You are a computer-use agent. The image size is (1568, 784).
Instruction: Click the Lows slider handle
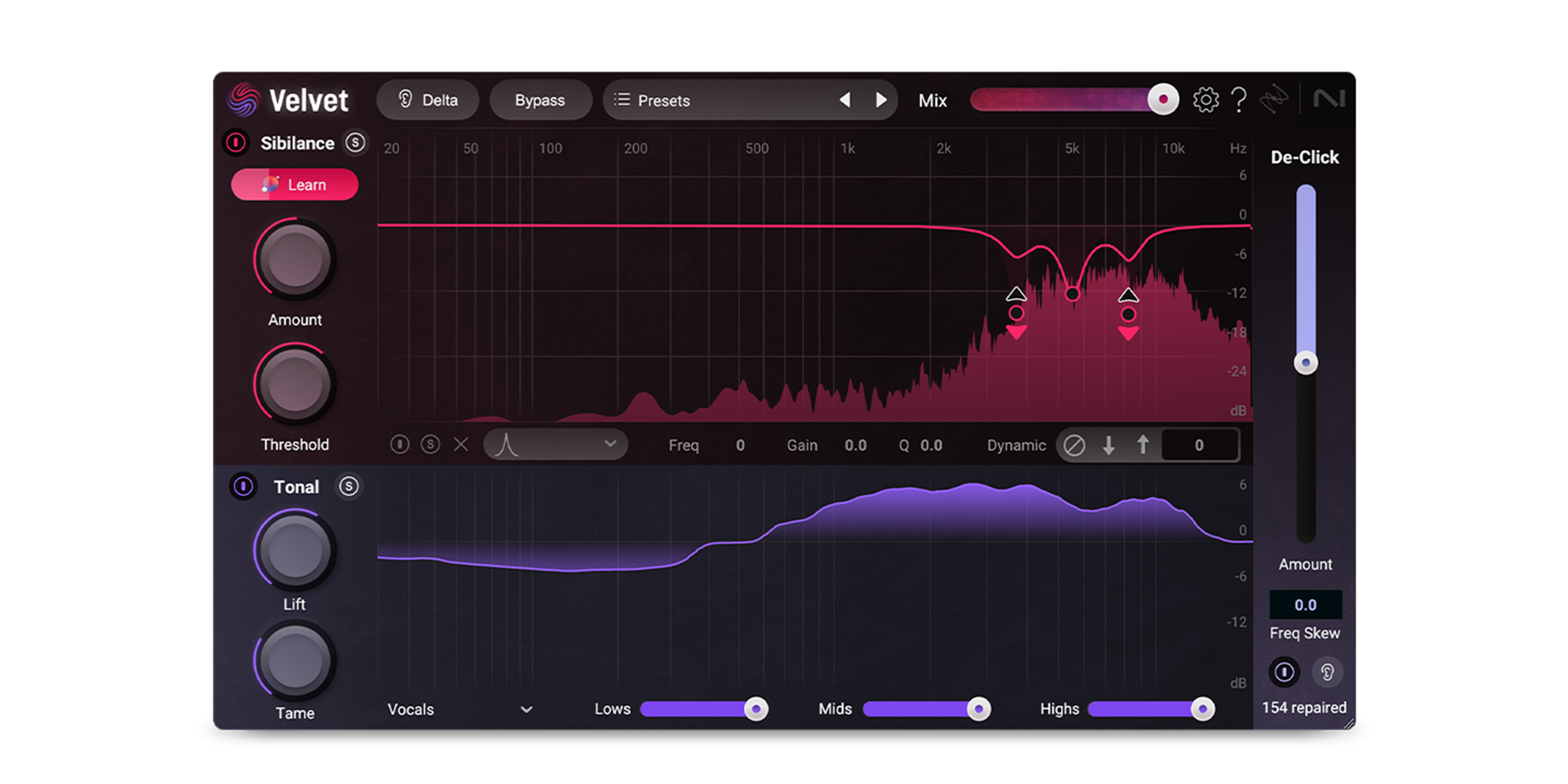756,709
